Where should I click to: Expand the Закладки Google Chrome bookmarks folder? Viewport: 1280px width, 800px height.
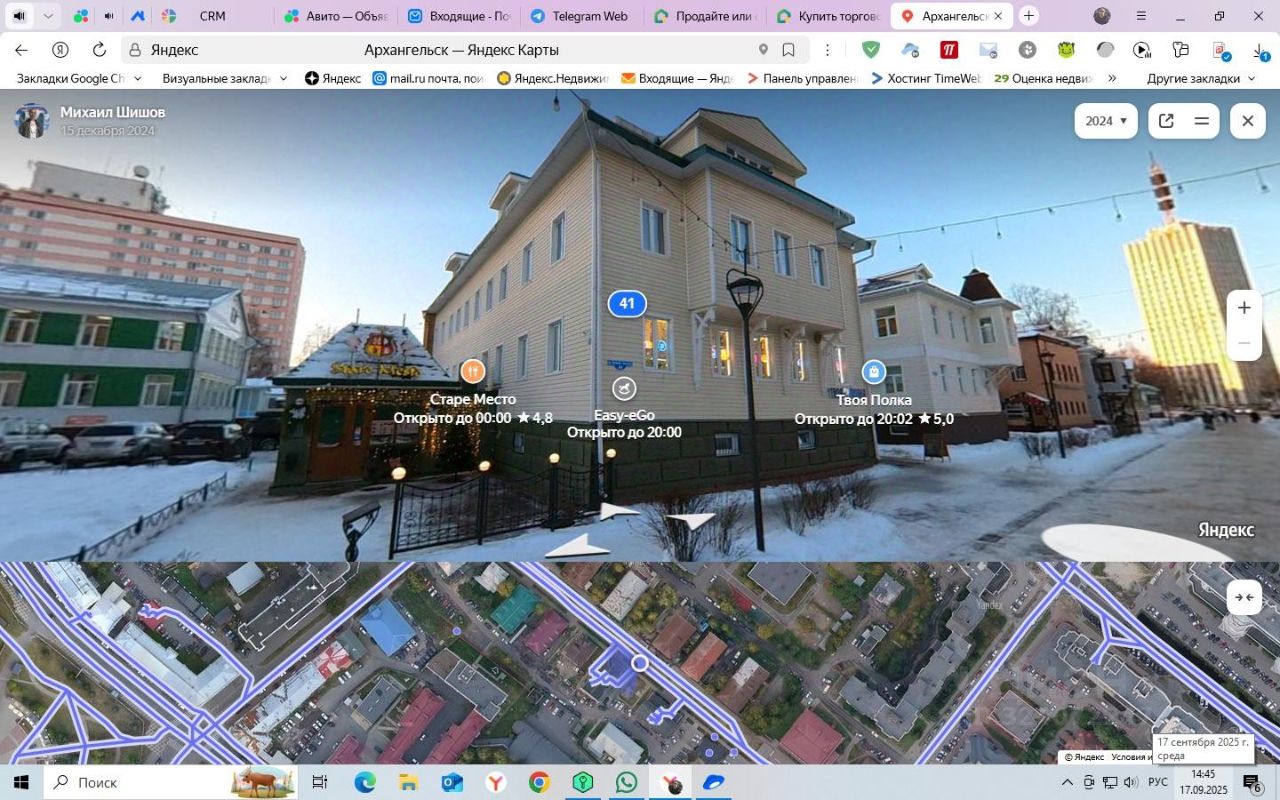78,78
